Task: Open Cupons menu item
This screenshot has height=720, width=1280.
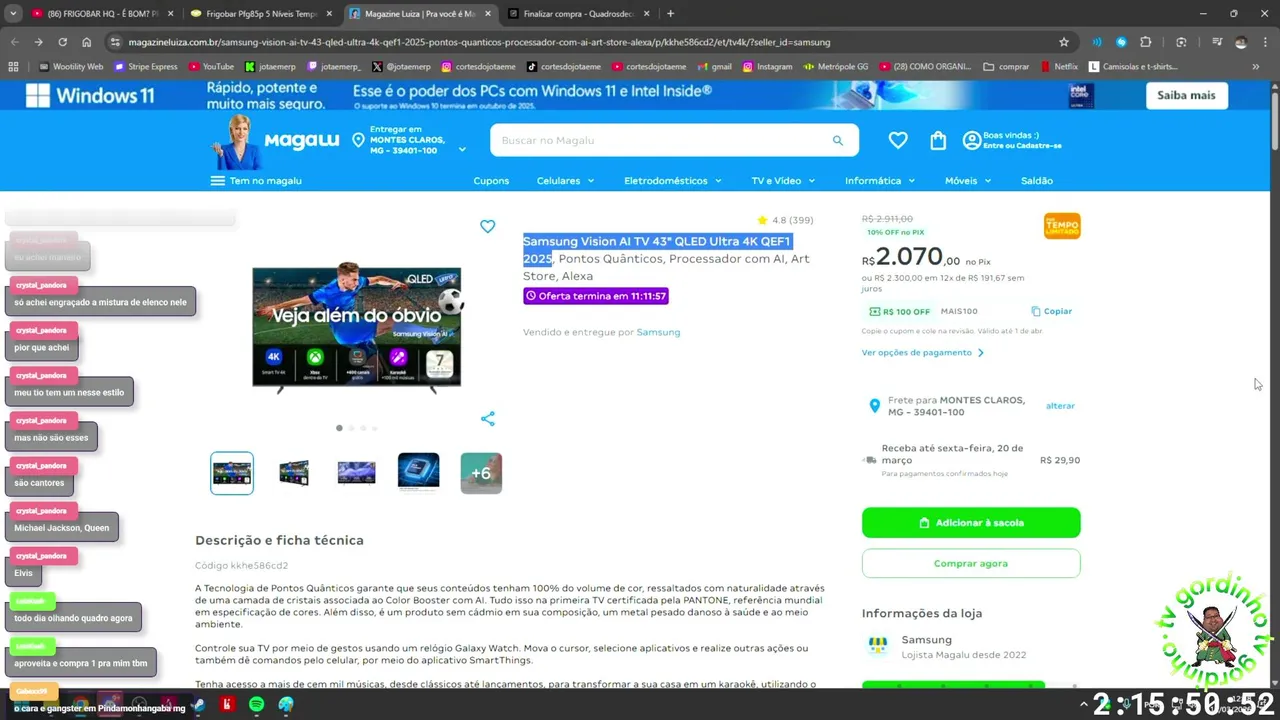Action: point(491,181)
